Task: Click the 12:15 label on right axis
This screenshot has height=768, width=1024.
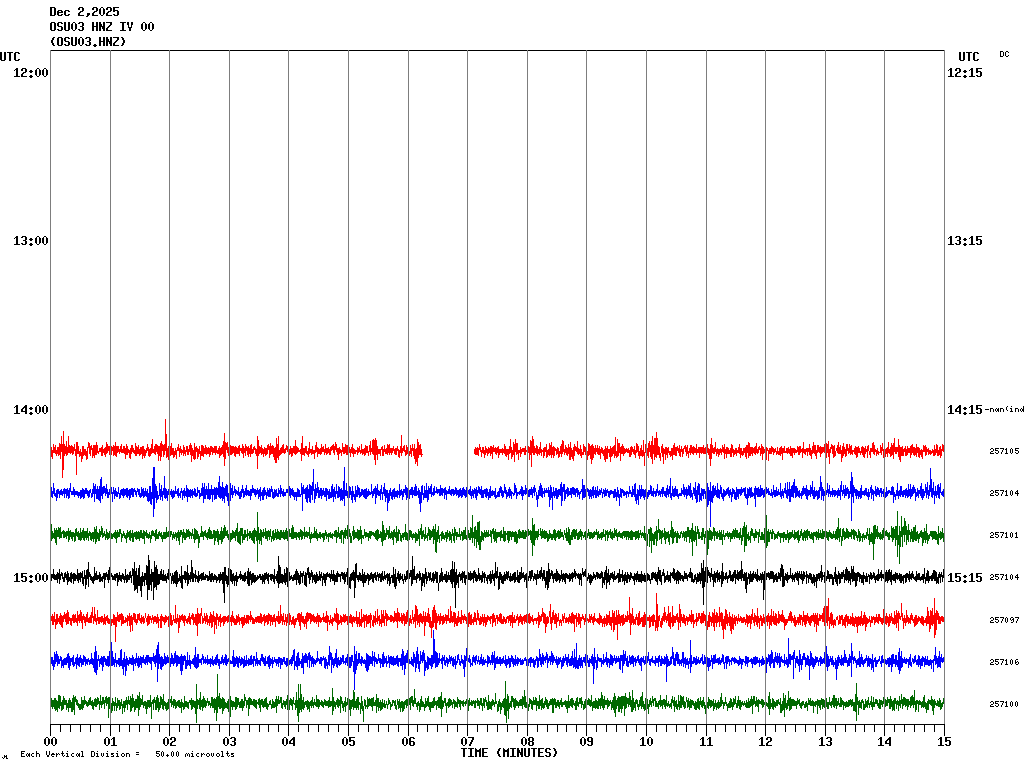Action: [964, 73]
